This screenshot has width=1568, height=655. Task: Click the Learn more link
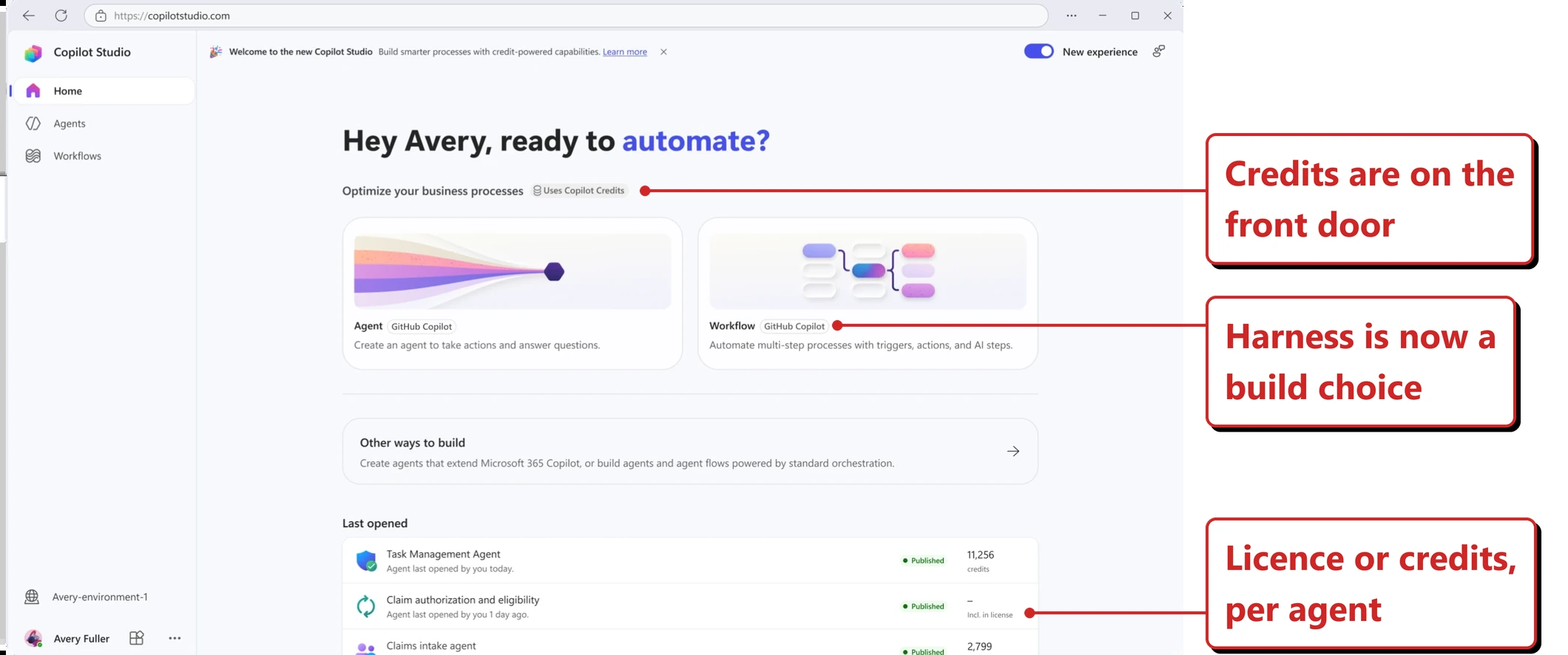[625, 52]
